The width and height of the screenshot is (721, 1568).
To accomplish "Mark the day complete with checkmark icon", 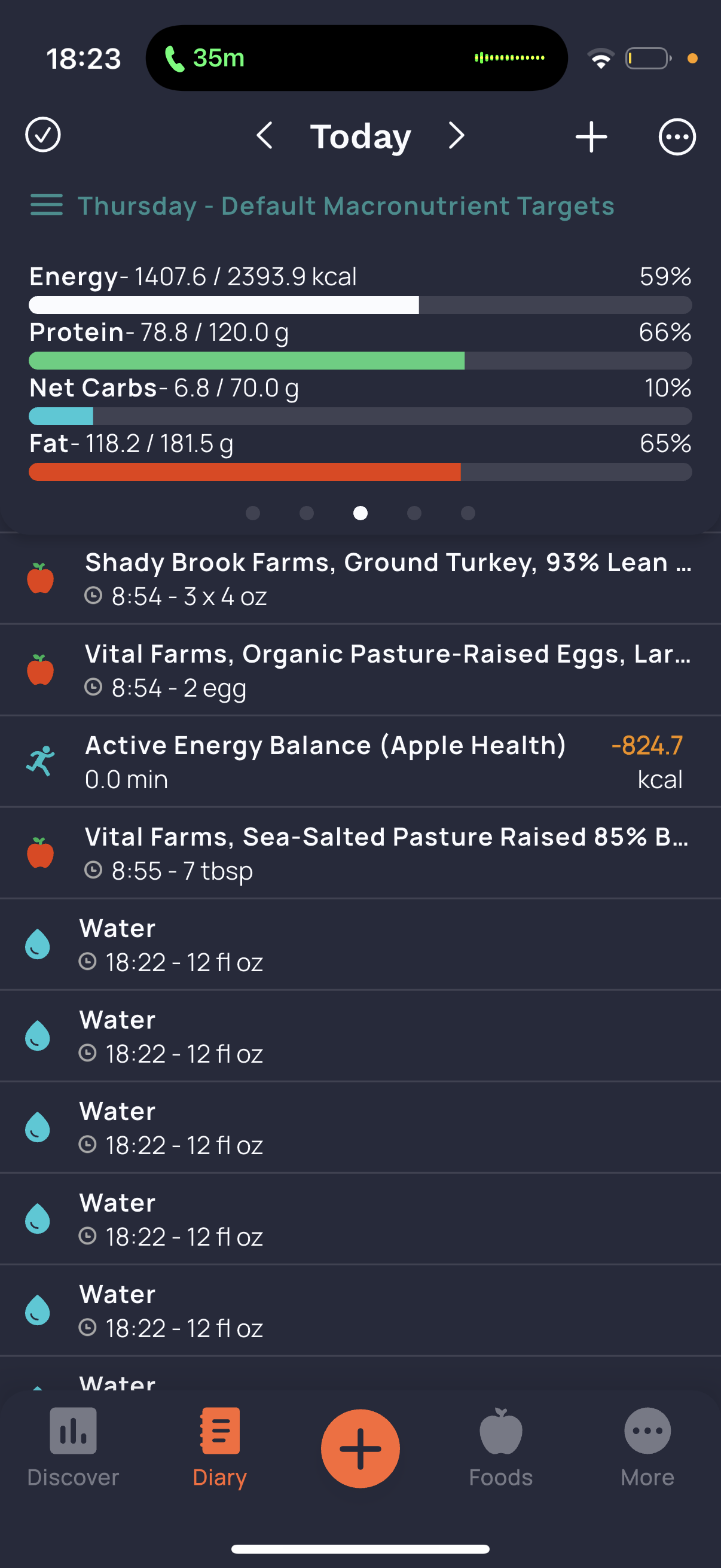I will (x=42, y=135).
